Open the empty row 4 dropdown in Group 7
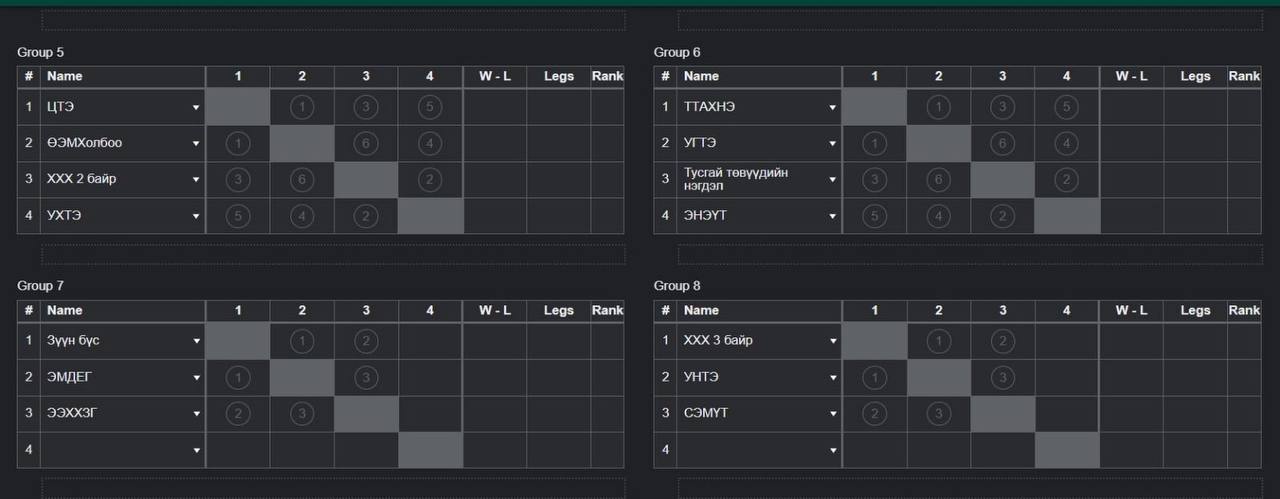 196,451
